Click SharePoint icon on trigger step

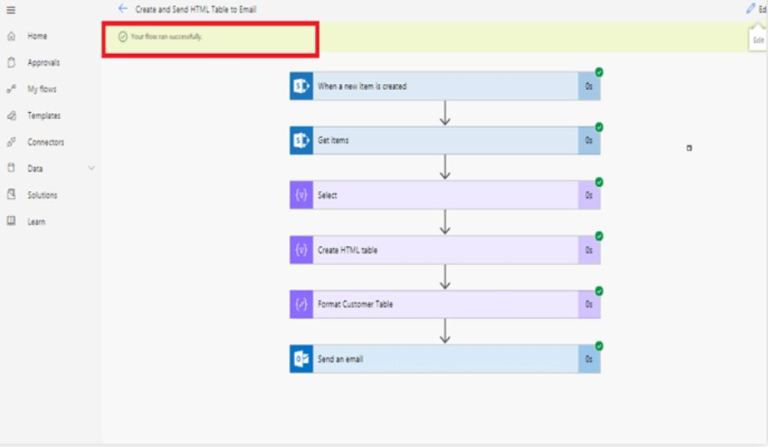tap(301, 86)
